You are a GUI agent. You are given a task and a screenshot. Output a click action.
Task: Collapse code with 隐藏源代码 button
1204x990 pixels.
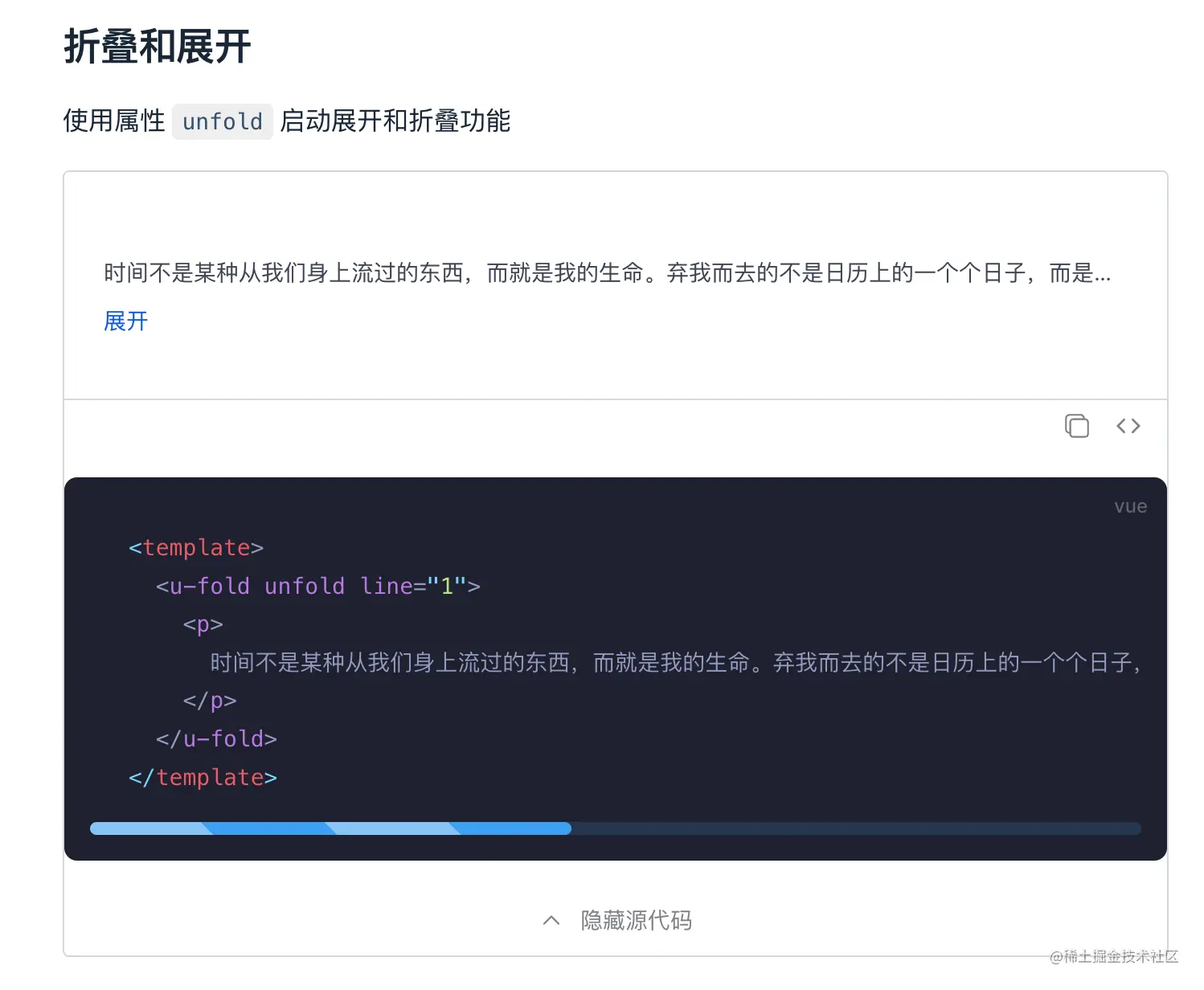pos(616,920)
